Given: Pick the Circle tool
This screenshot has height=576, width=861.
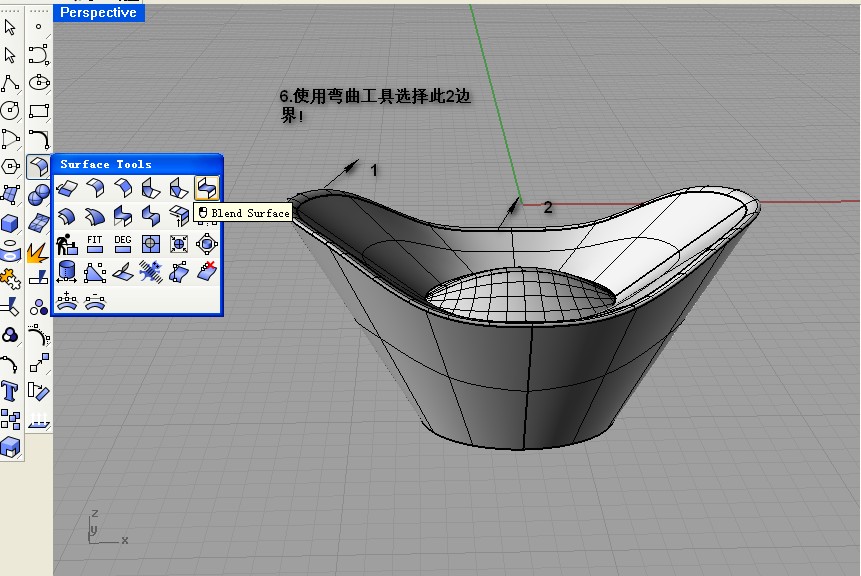Looking at the screenshot, I should click(x=10, y=111).
